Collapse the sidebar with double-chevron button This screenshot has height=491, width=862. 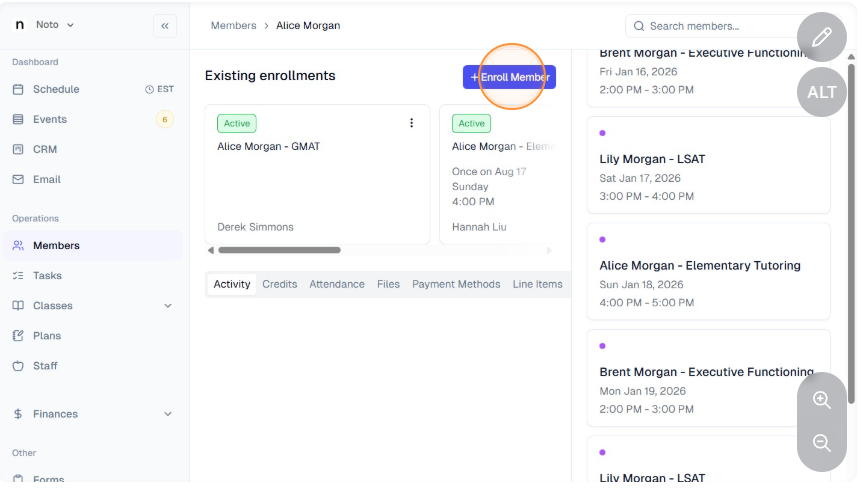165,26
